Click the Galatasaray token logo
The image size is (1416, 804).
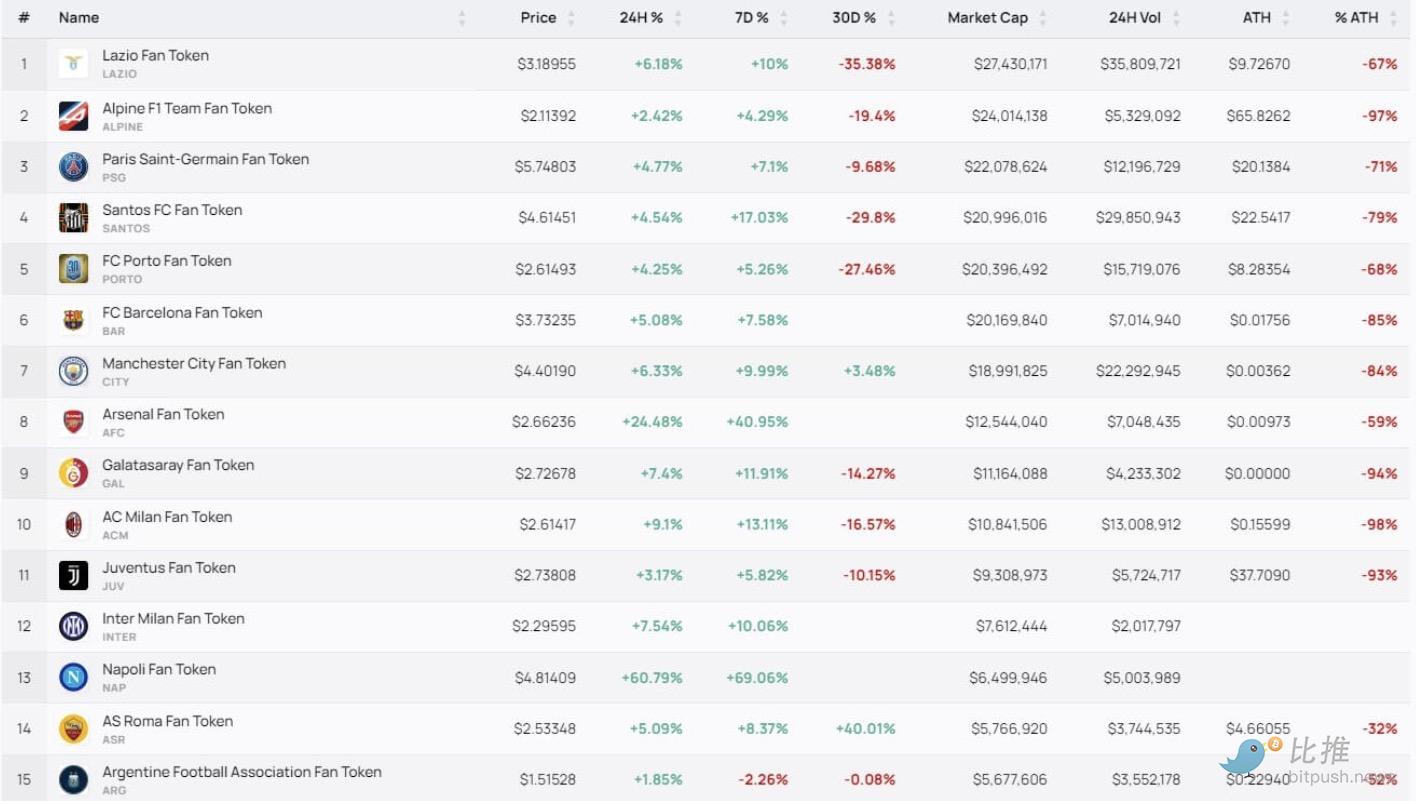pyautogui.click(x=73, y=473)
